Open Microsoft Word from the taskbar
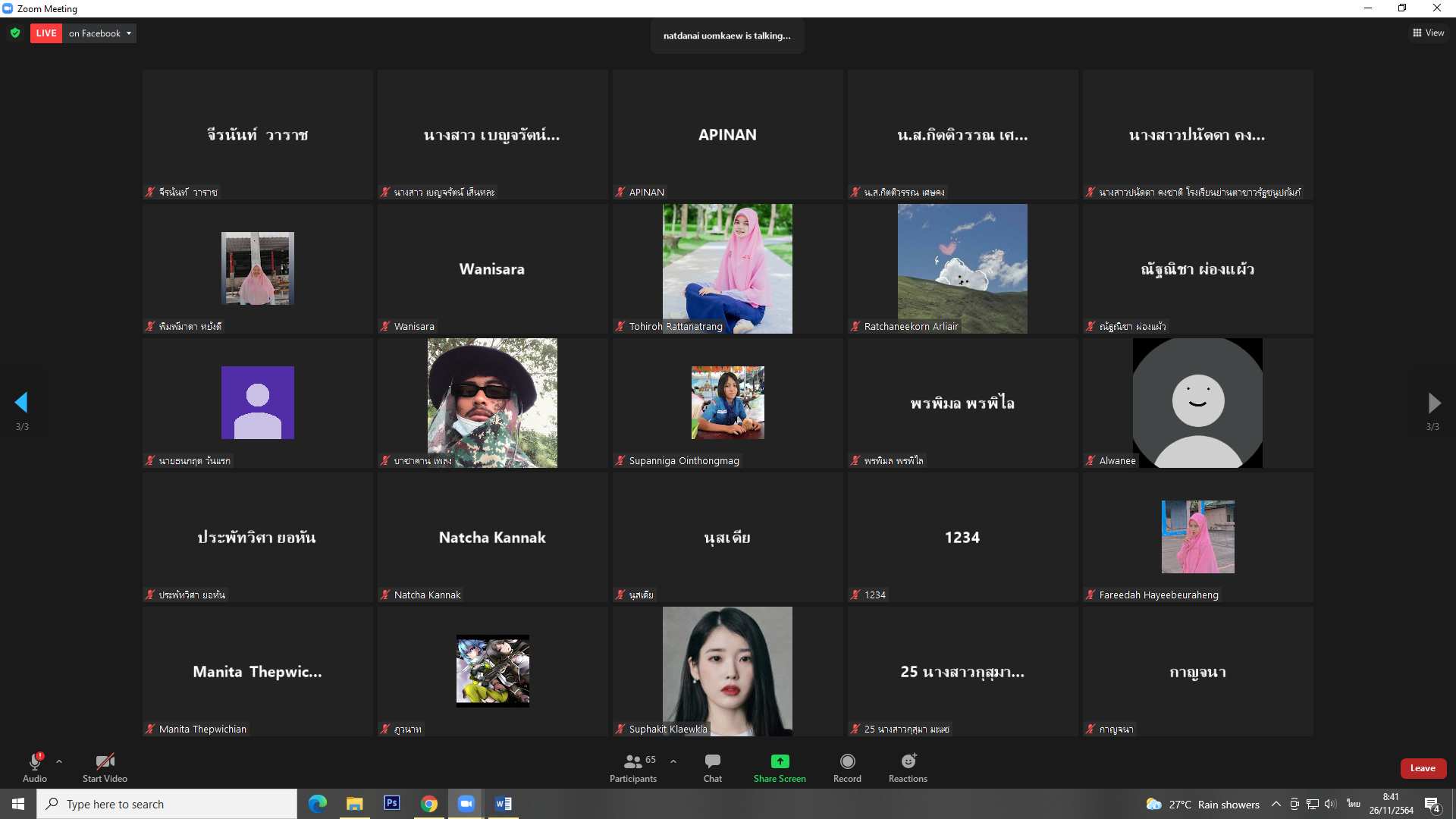The width and height of the screenshot is (1456, 819). pos(504,803)
